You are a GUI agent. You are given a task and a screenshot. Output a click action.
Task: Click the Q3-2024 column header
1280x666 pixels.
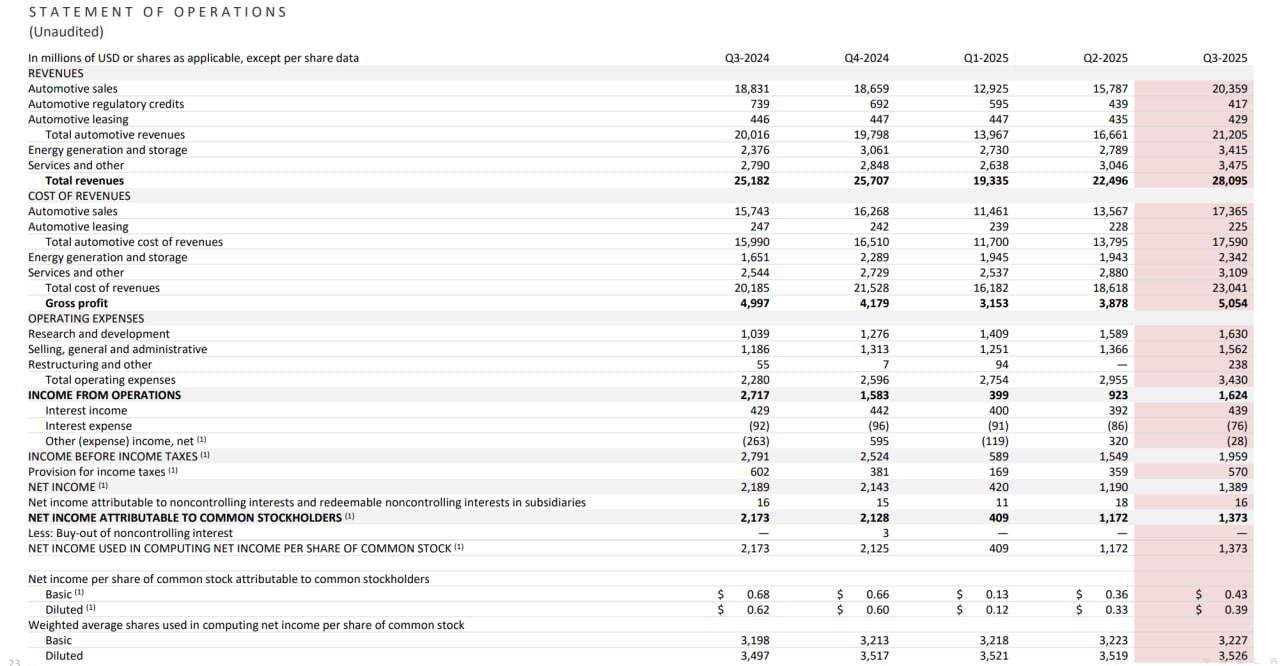747,58
